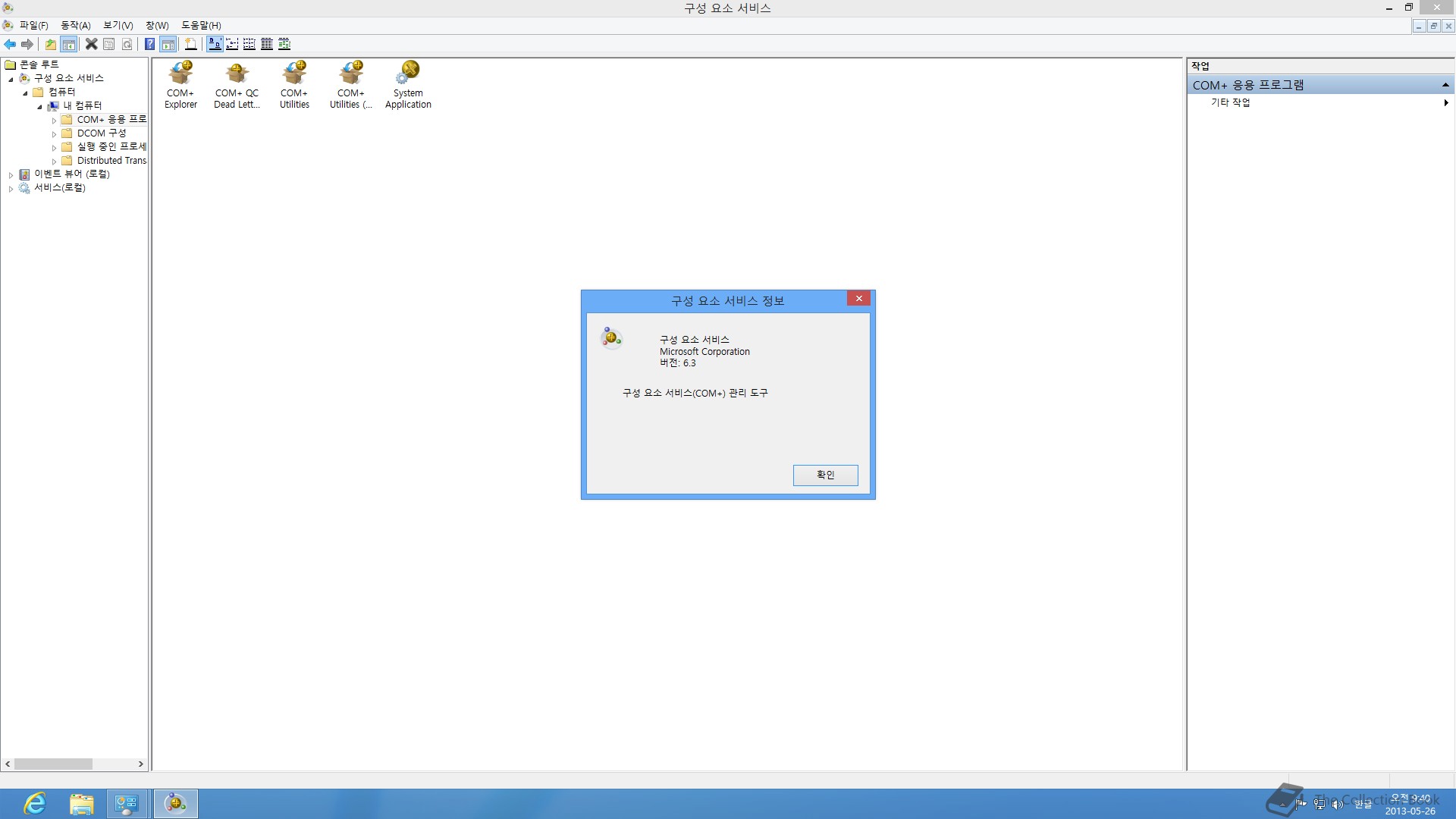Click the '버전: 6.3' version text

tap(677, 362)
